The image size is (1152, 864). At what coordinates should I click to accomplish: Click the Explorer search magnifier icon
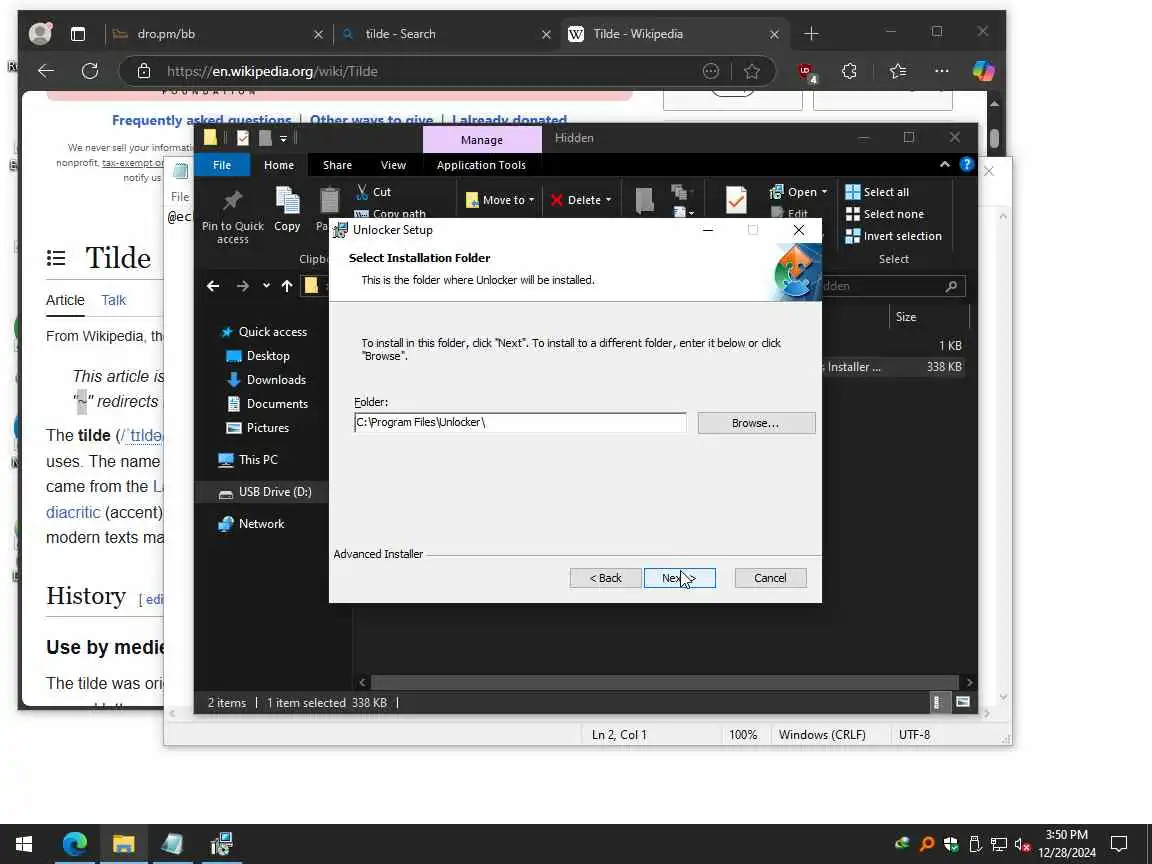(951, 286)
